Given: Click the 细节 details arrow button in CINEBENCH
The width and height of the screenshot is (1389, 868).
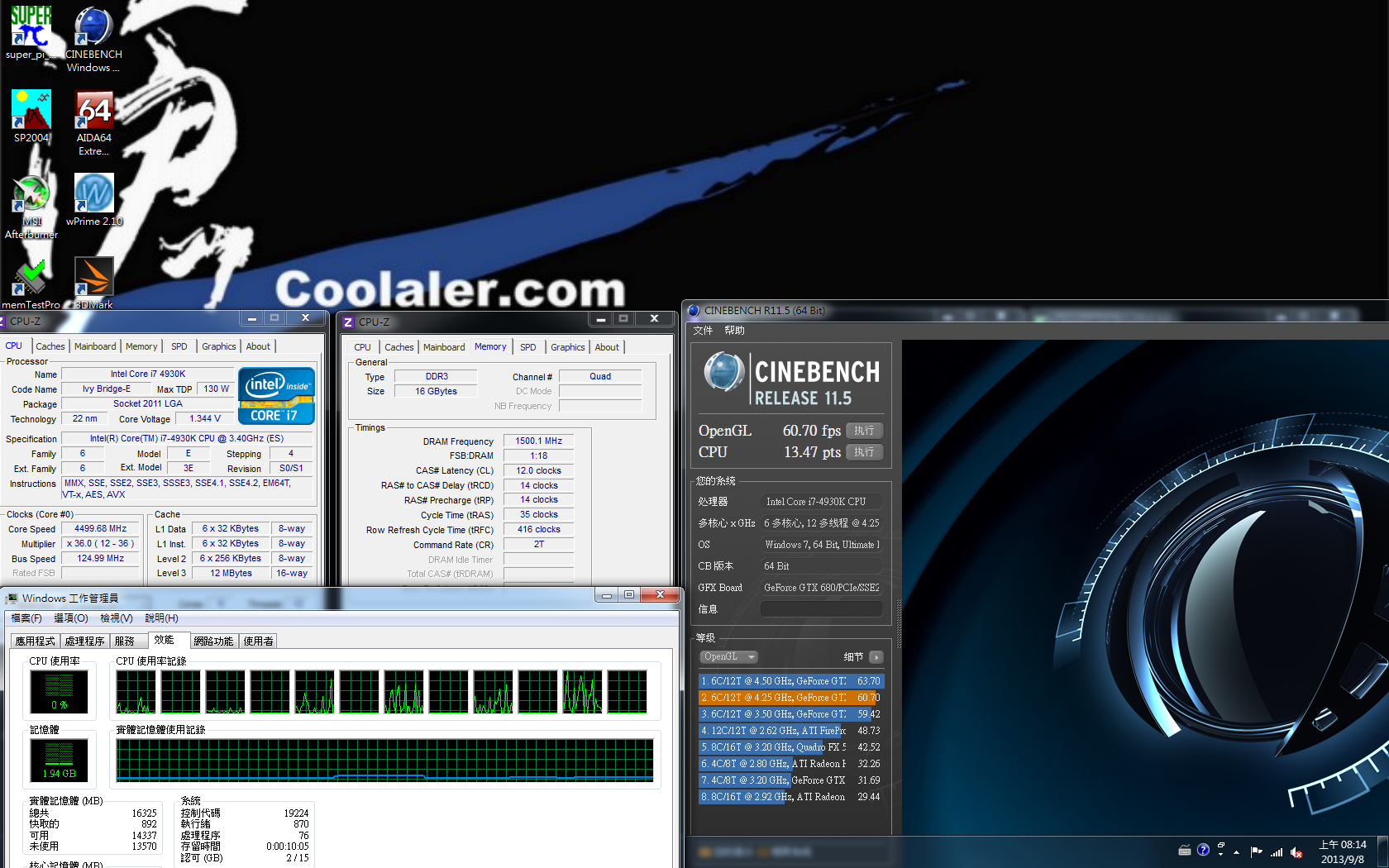Looking at the screenshot, I should [x=876, y=657].
